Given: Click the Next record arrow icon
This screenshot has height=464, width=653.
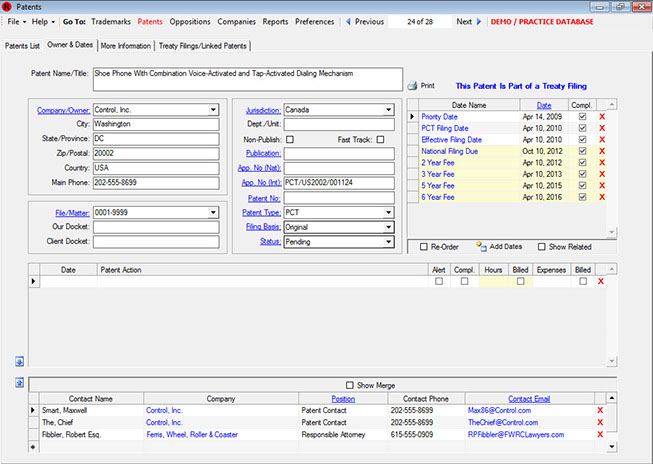Looking at the screenshot, I should (x=480, y=21).
